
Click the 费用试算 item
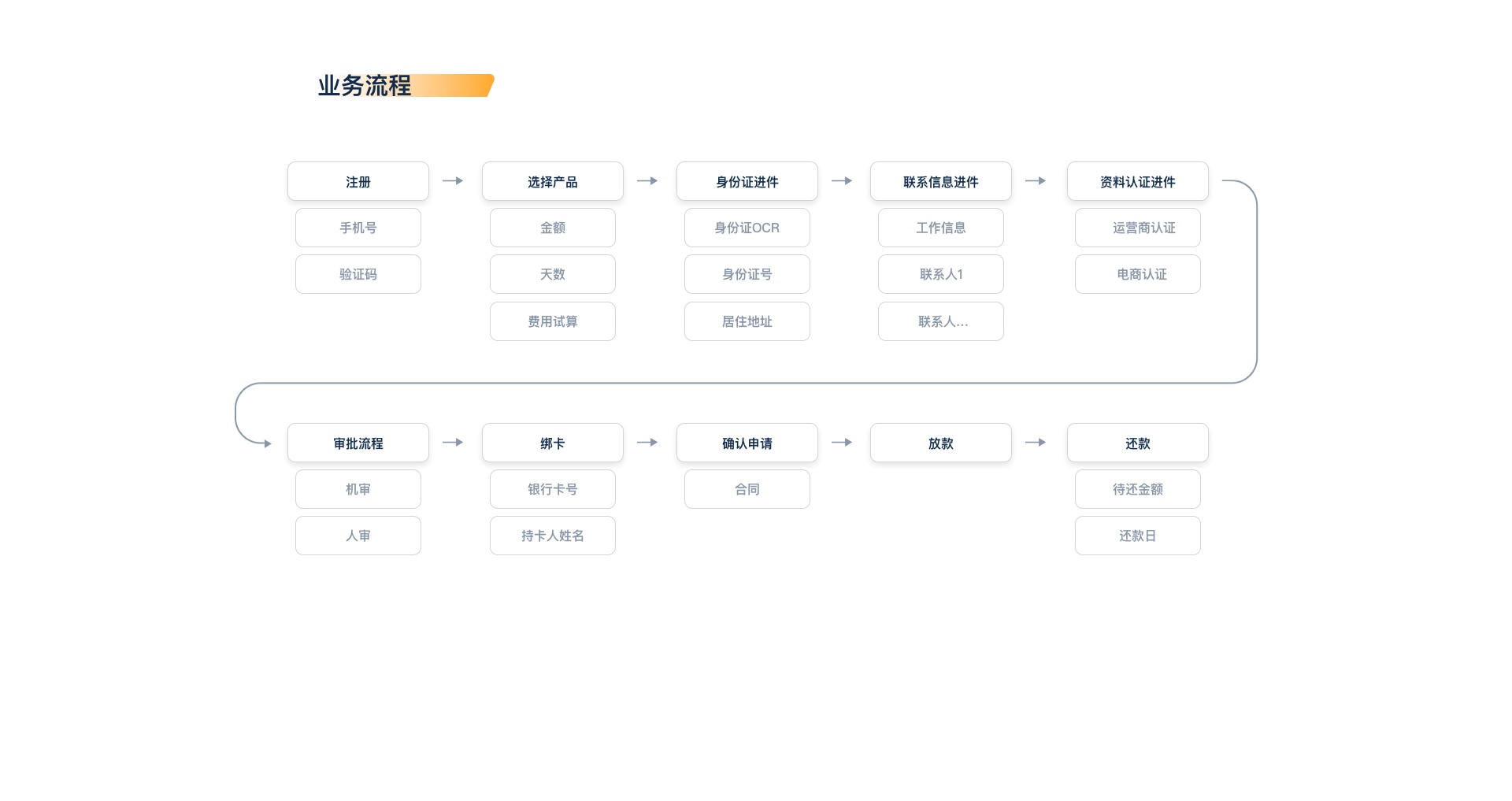coord(553,321)
